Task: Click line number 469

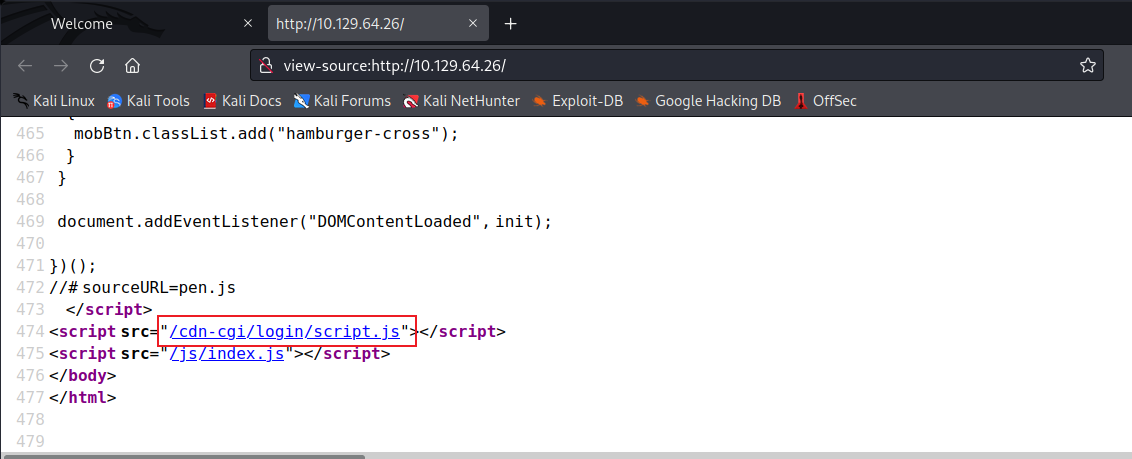Action: 30,222
